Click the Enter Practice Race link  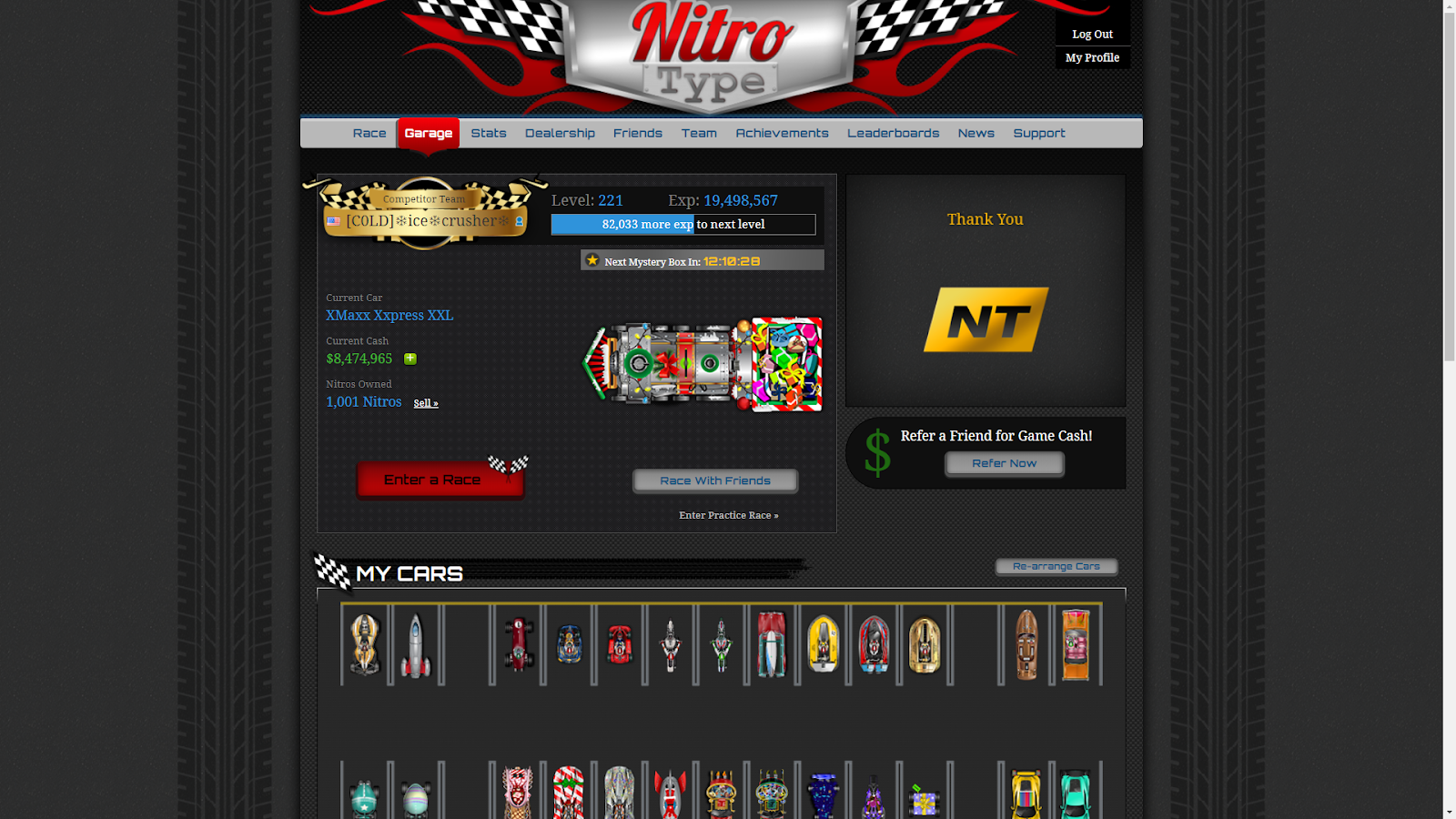click(x=729, y=515)
